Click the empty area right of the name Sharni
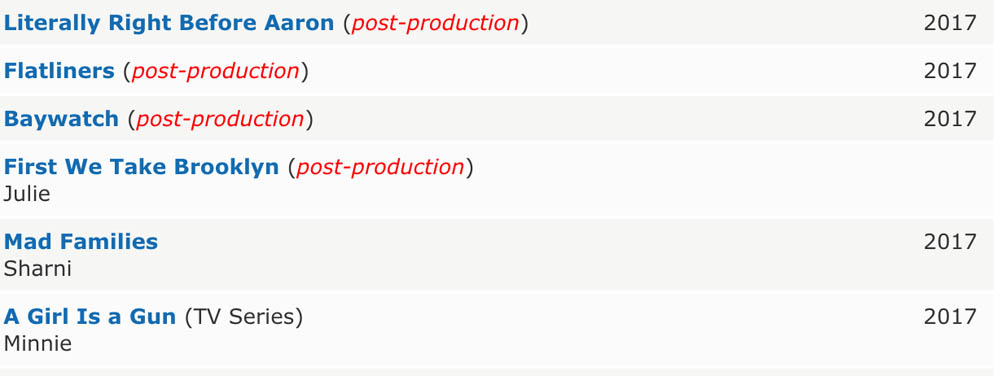Screen dimensions: 1000x376 click(497, 269)
